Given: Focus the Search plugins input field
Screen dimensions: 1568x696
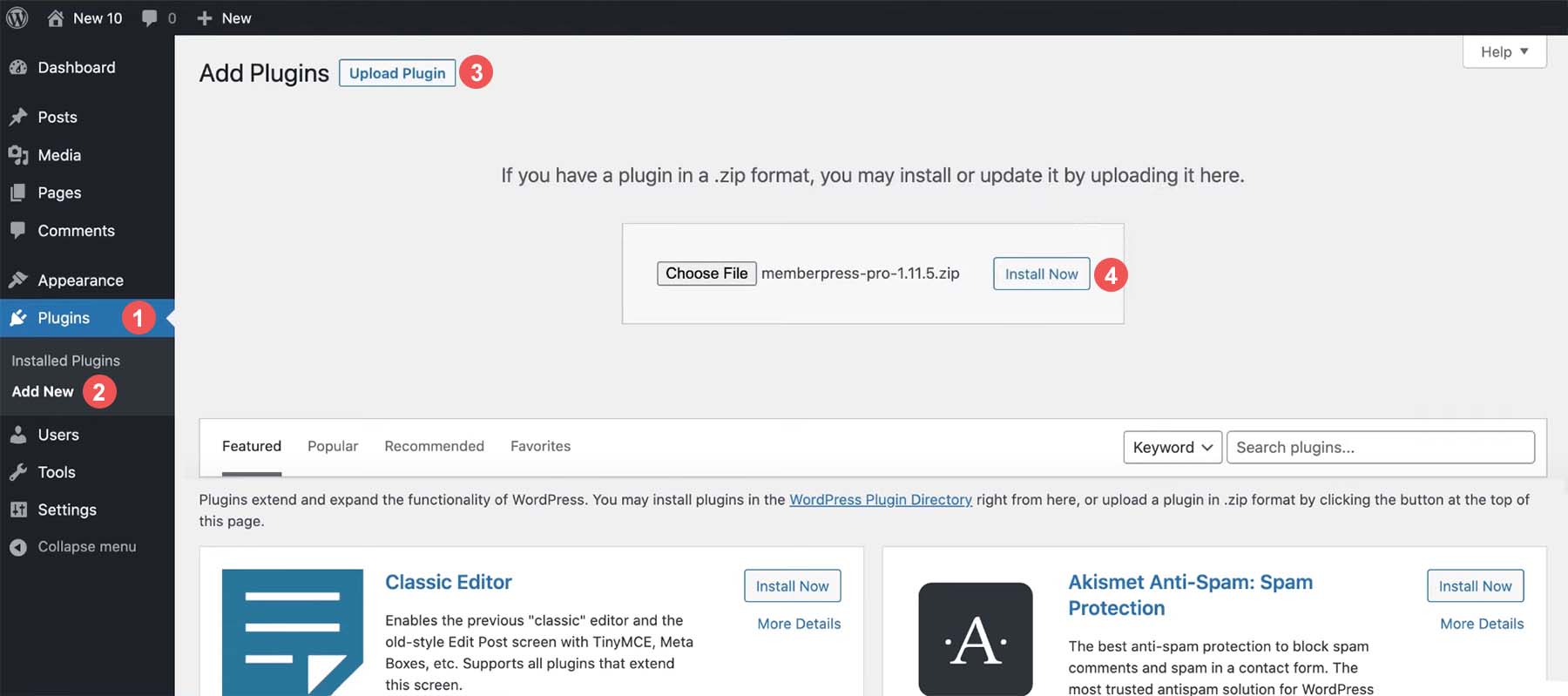Looking at the screenshot, I should click(1381, 447).
